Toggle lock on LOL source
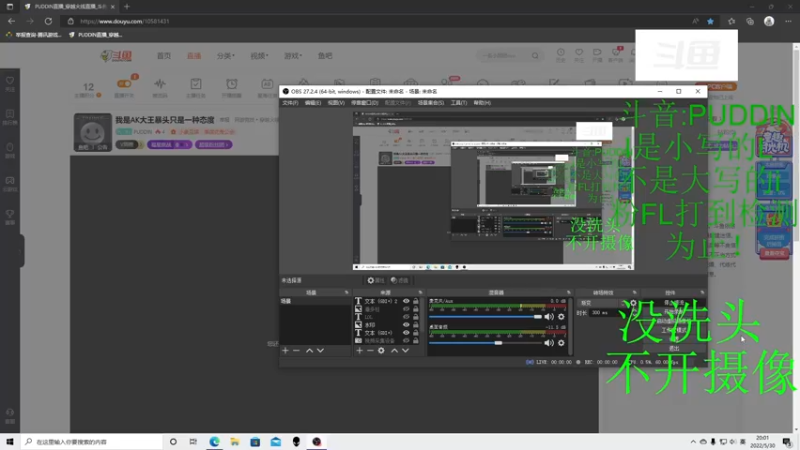 pyautogui.click(x=416, y=317)
